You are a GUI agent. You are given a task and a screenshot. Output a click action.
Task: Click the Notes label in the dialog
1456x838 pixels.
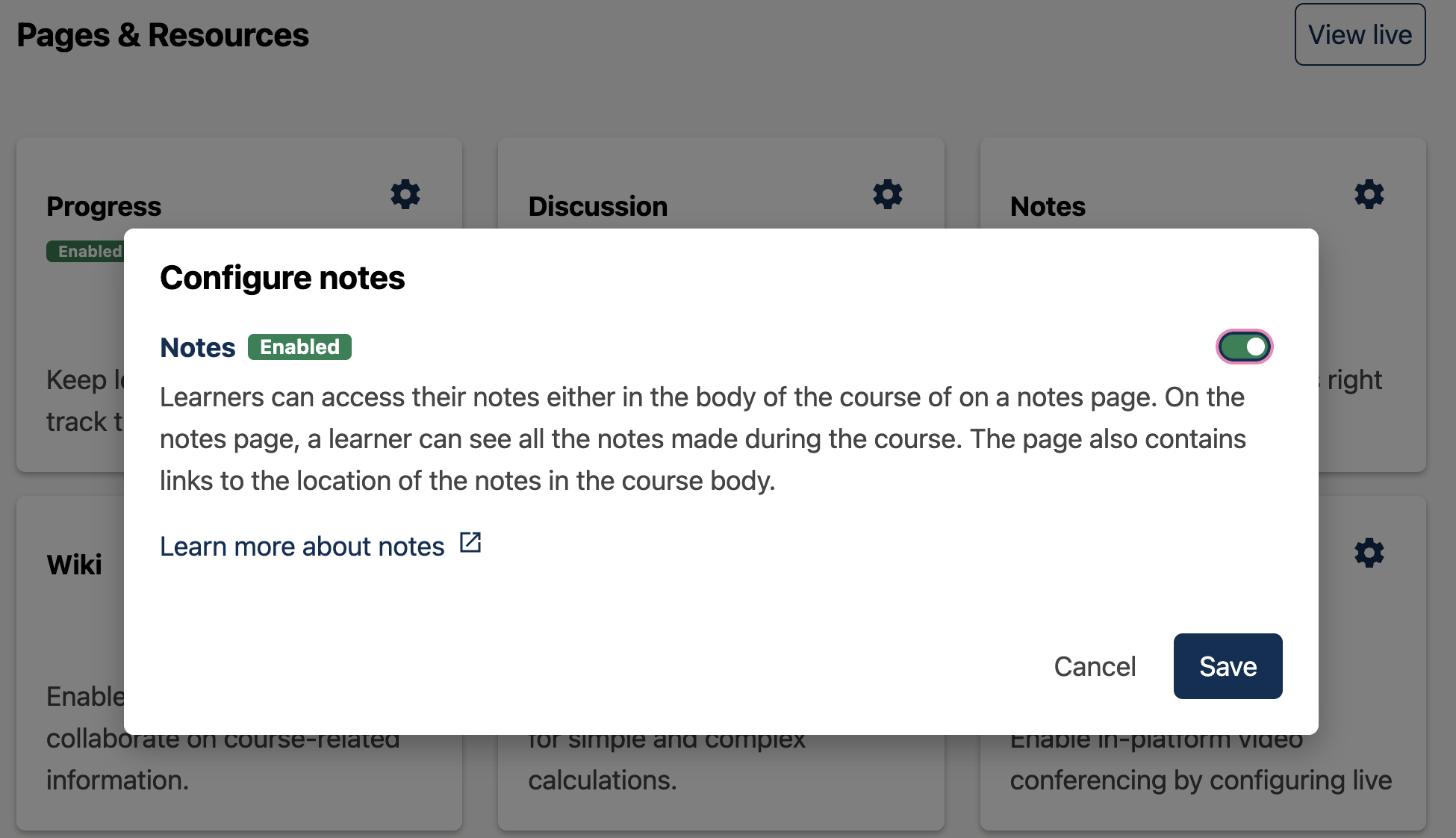(198, 347)
